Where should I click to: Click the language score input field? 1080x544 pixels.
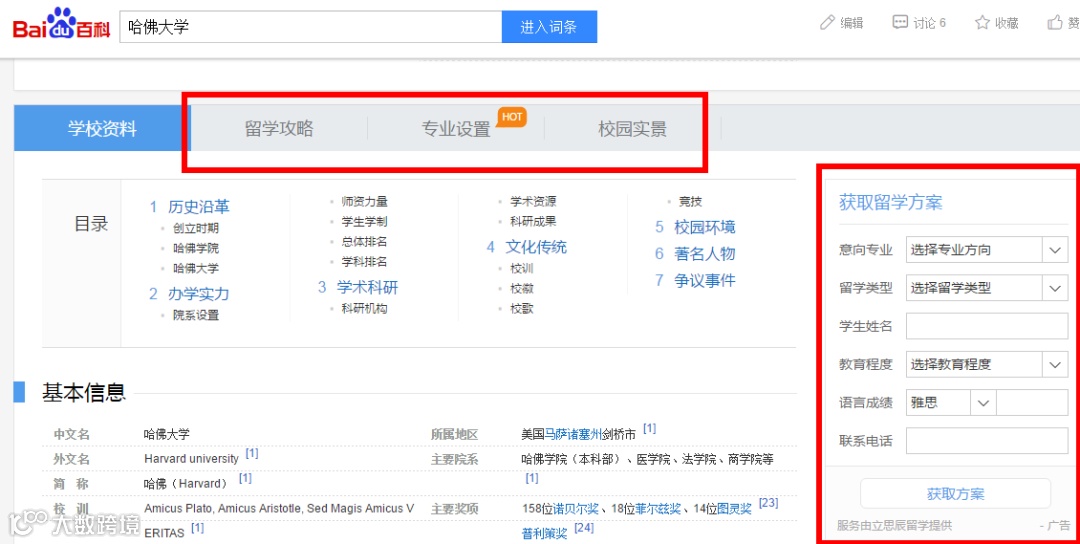1032,403
